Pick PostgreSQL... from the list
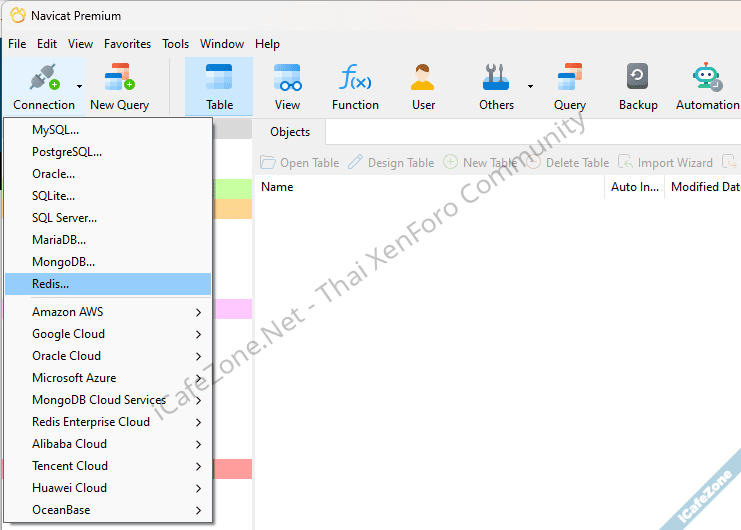This screenshot has height=530, width=741. pos(66,152)
